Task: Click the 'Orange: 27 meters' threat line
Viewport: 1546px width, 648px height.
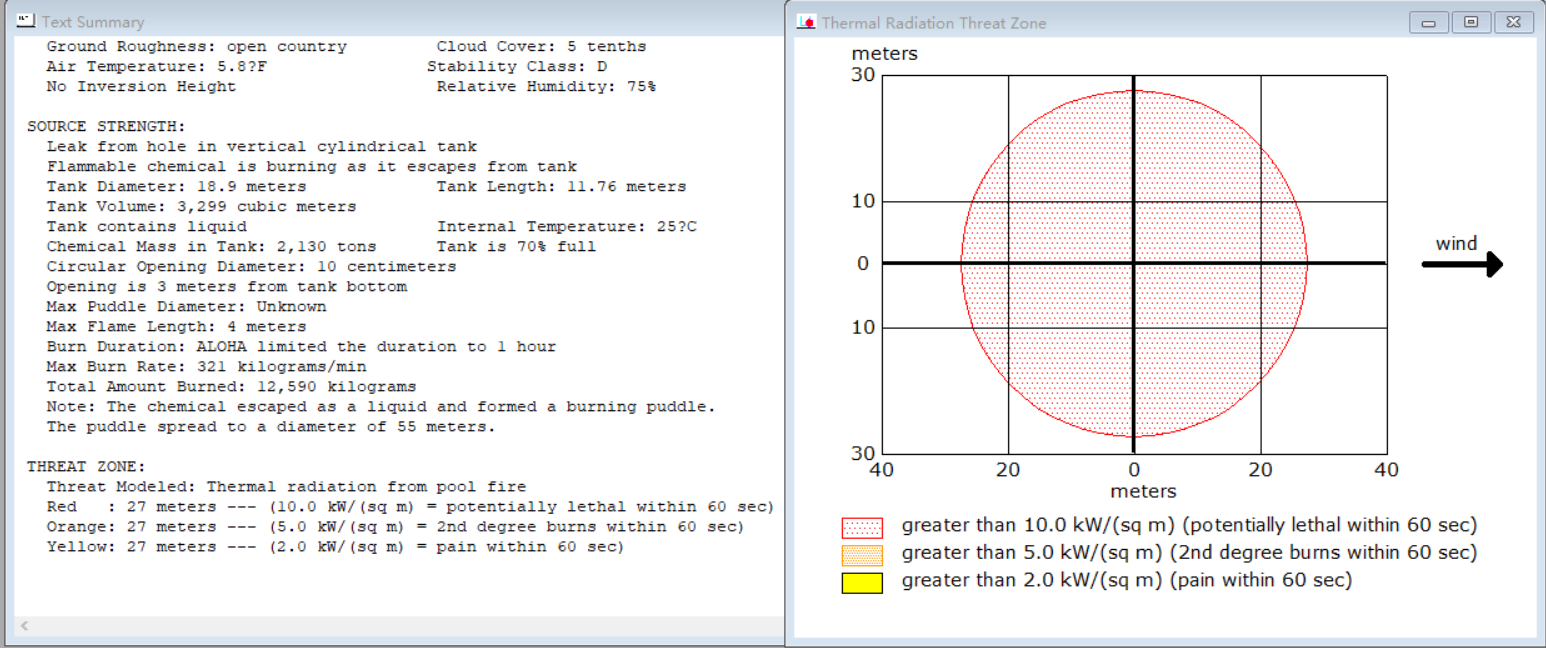Action: point(395,527)
